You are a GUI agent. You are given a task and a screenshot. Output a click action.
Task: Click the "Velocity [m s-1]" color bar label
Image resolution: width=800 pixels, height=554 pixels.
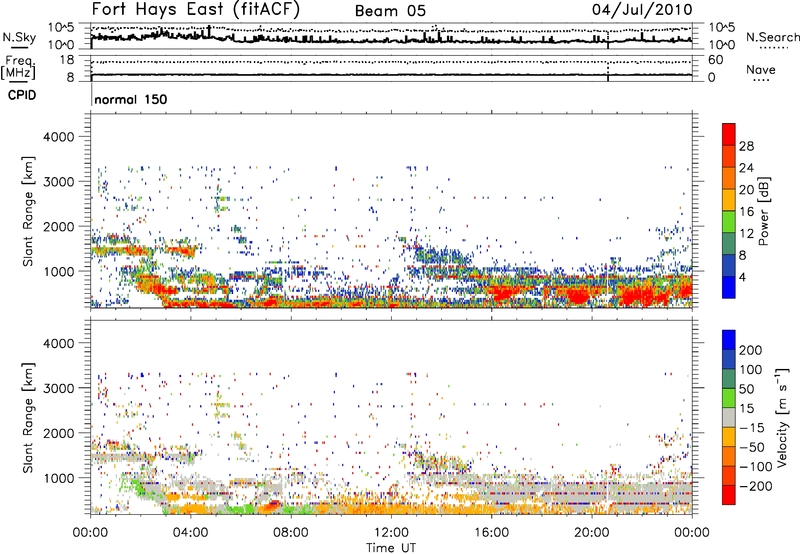click(x=782, y=417)
